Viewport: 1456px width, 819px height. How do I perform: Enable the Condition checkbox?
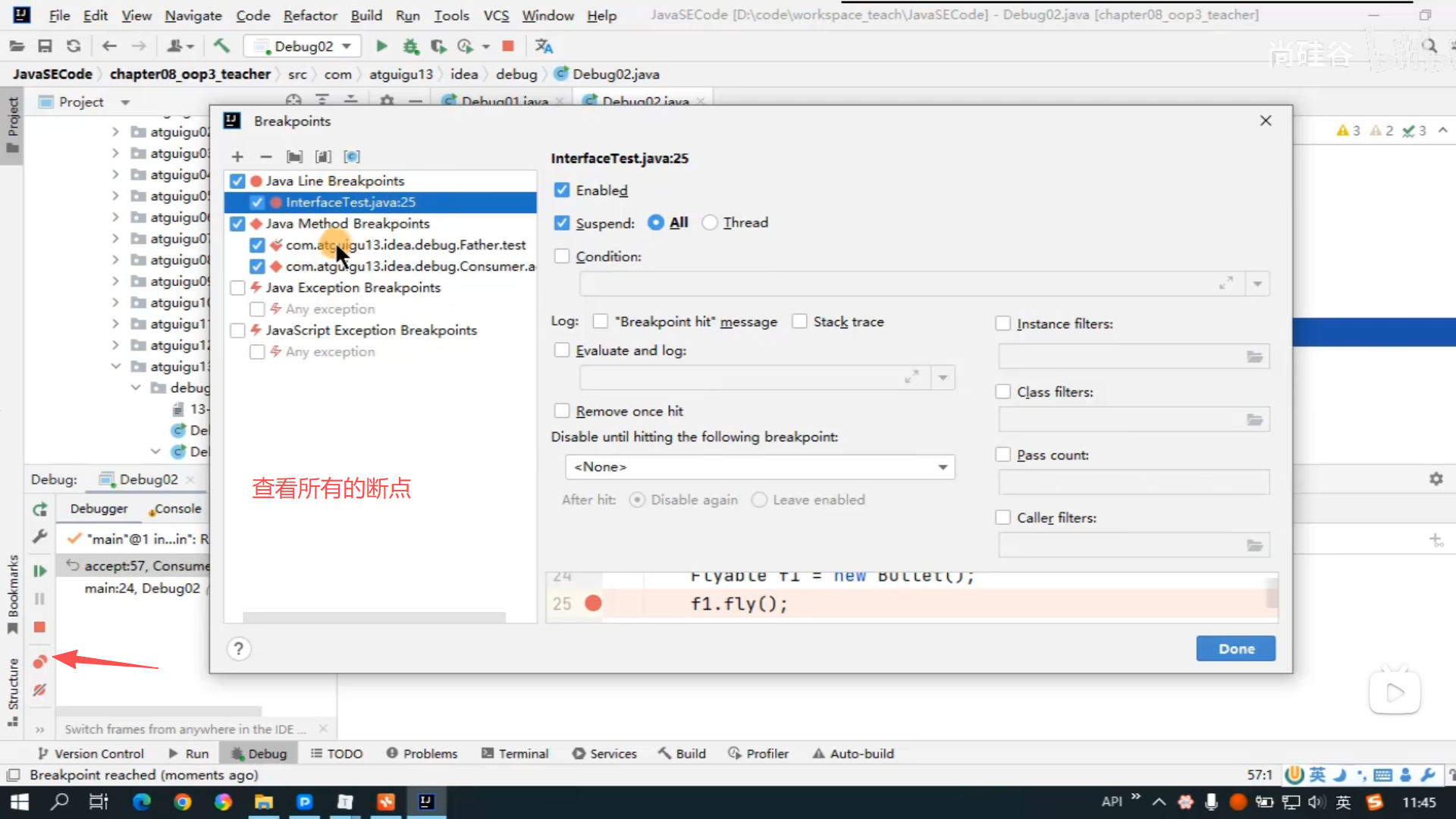point(562,256)
